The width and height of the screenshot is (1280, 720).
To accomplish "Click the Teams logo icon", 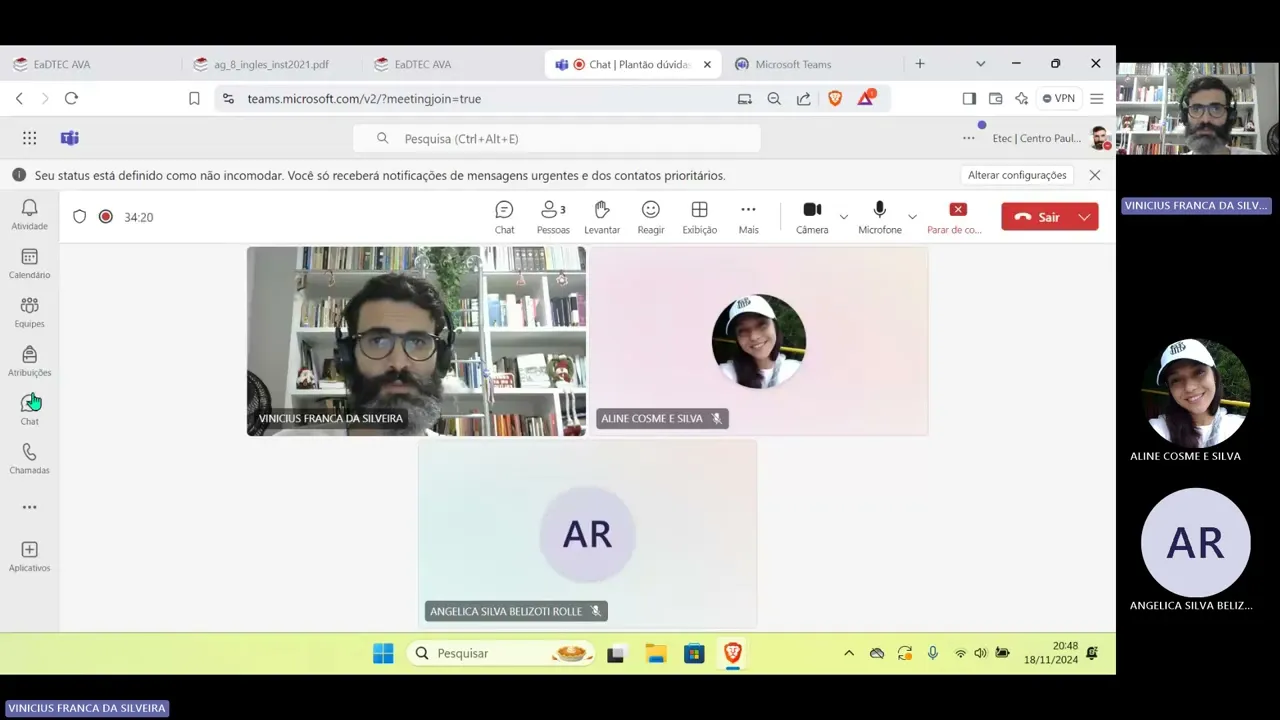I will click(x=69, y=138).
